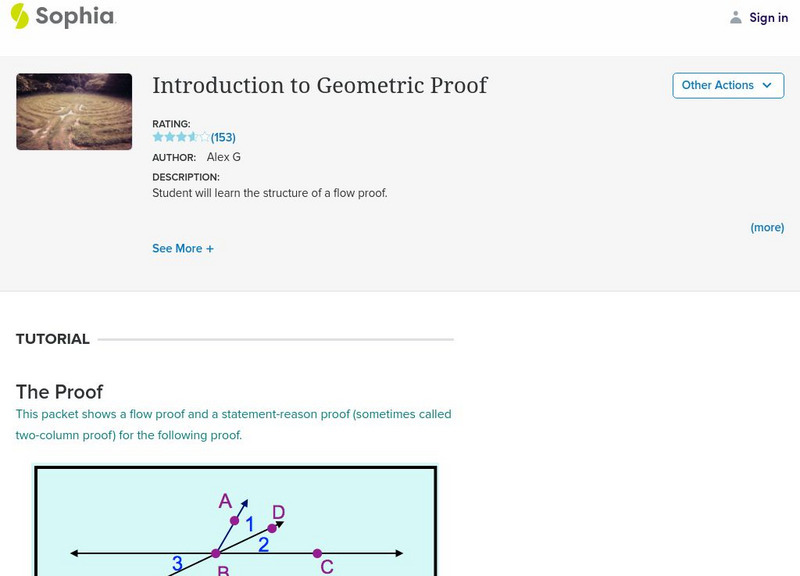Click the labyrinth tutorial thumbnail
This screenshot has height=576, width=800.
tap(74, 111)
